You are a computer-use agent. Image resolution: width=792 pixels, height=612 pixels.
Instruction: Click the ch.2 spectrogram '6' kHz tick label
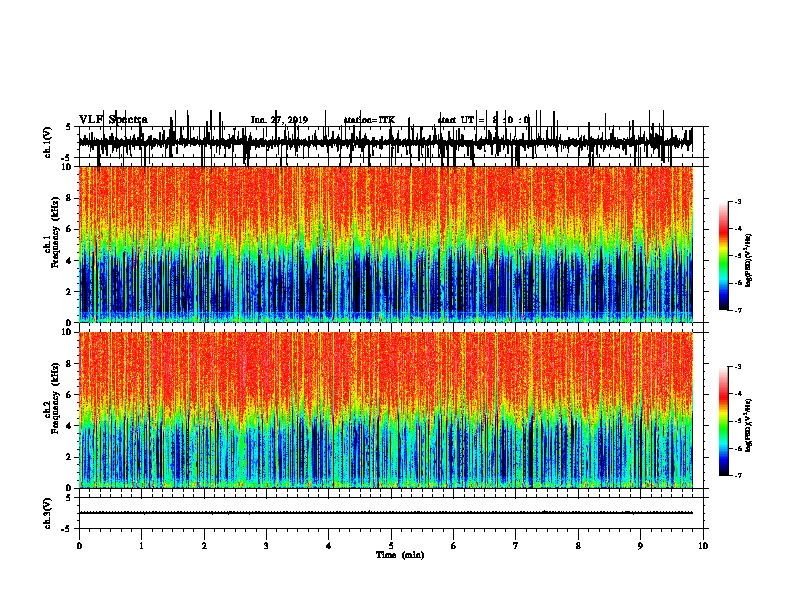click(69, 395)
